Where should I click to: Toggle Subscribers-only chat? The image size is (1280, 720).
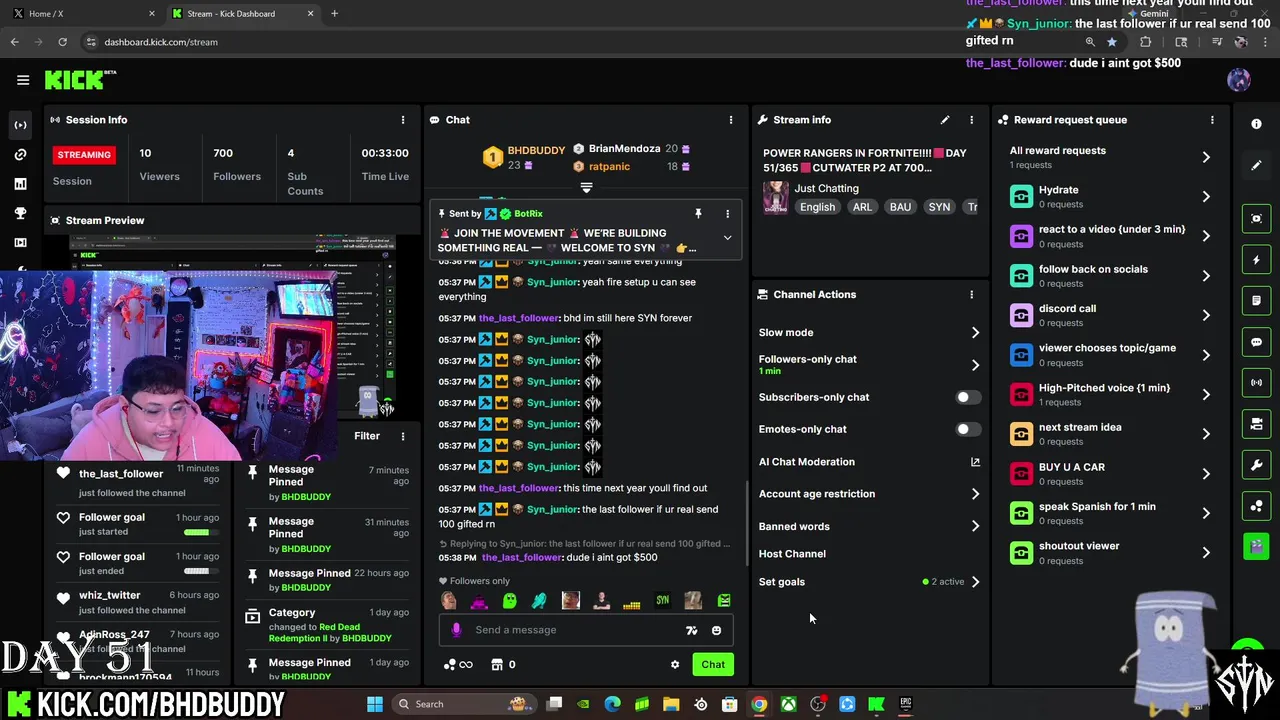pos(967,397)
